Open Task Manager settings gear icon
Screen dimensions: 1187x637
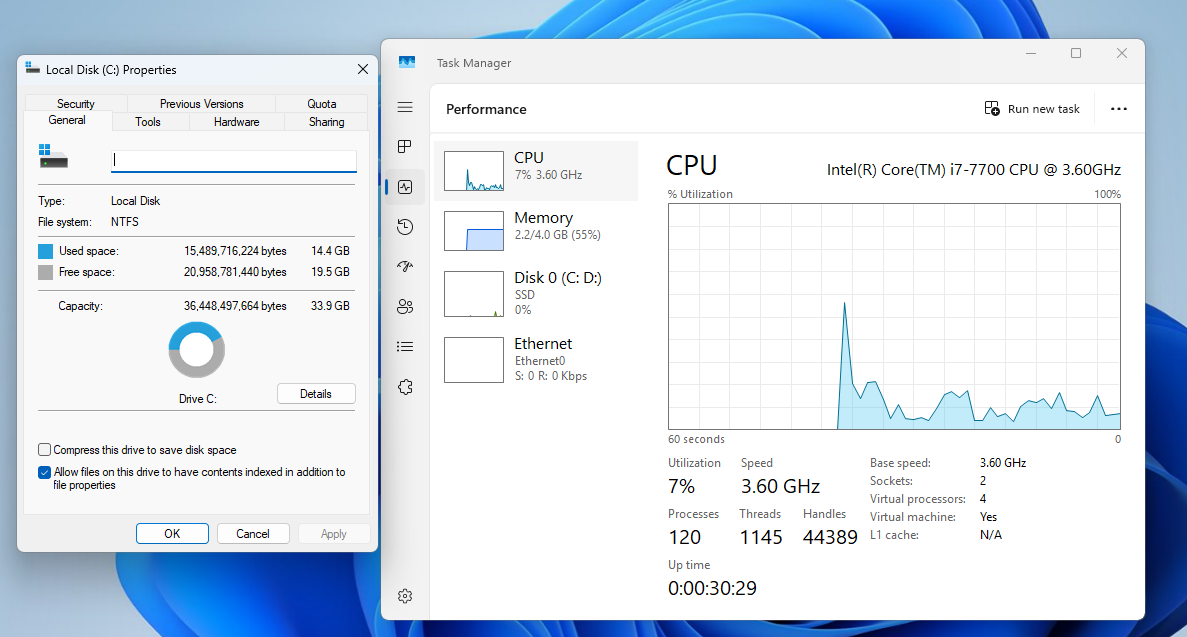[x=405, y=596]
